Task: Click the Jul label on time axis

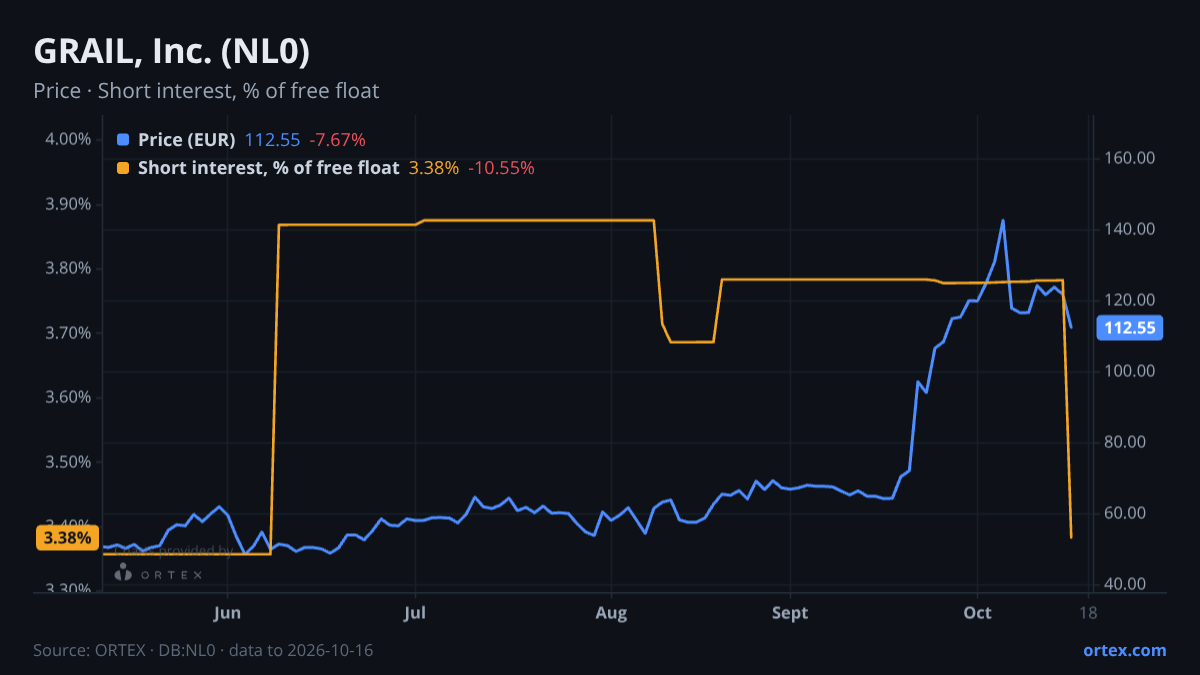Action: tap(416, 613)
